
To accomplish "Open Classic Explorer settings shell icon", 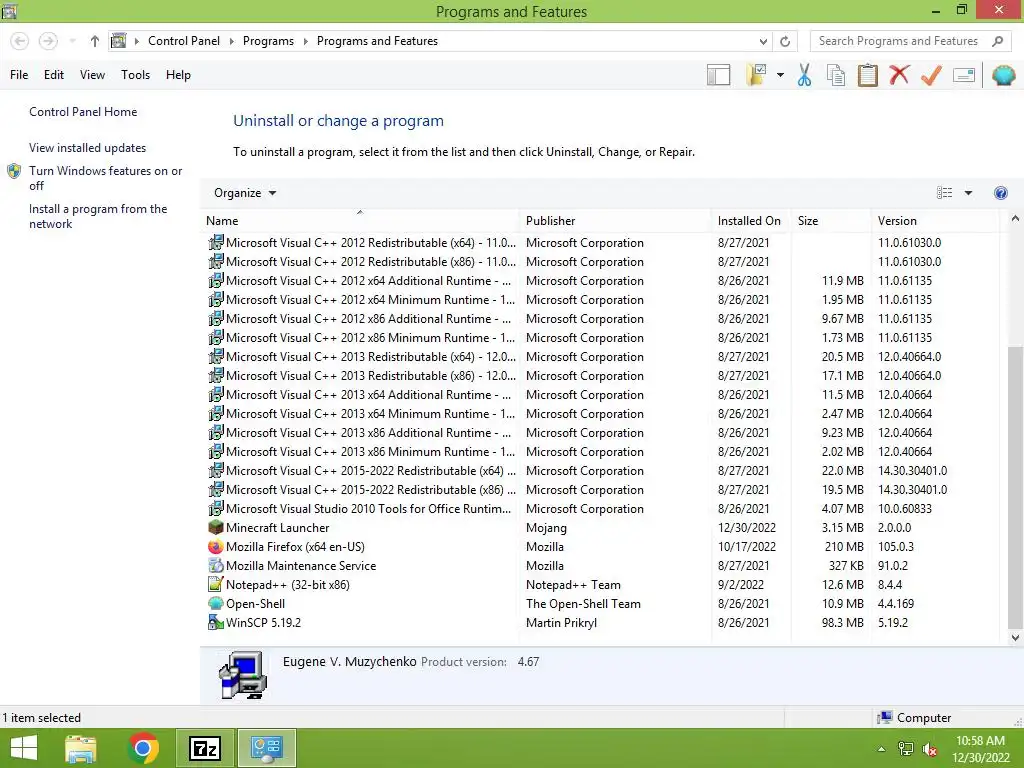I will click(1004, 75).
